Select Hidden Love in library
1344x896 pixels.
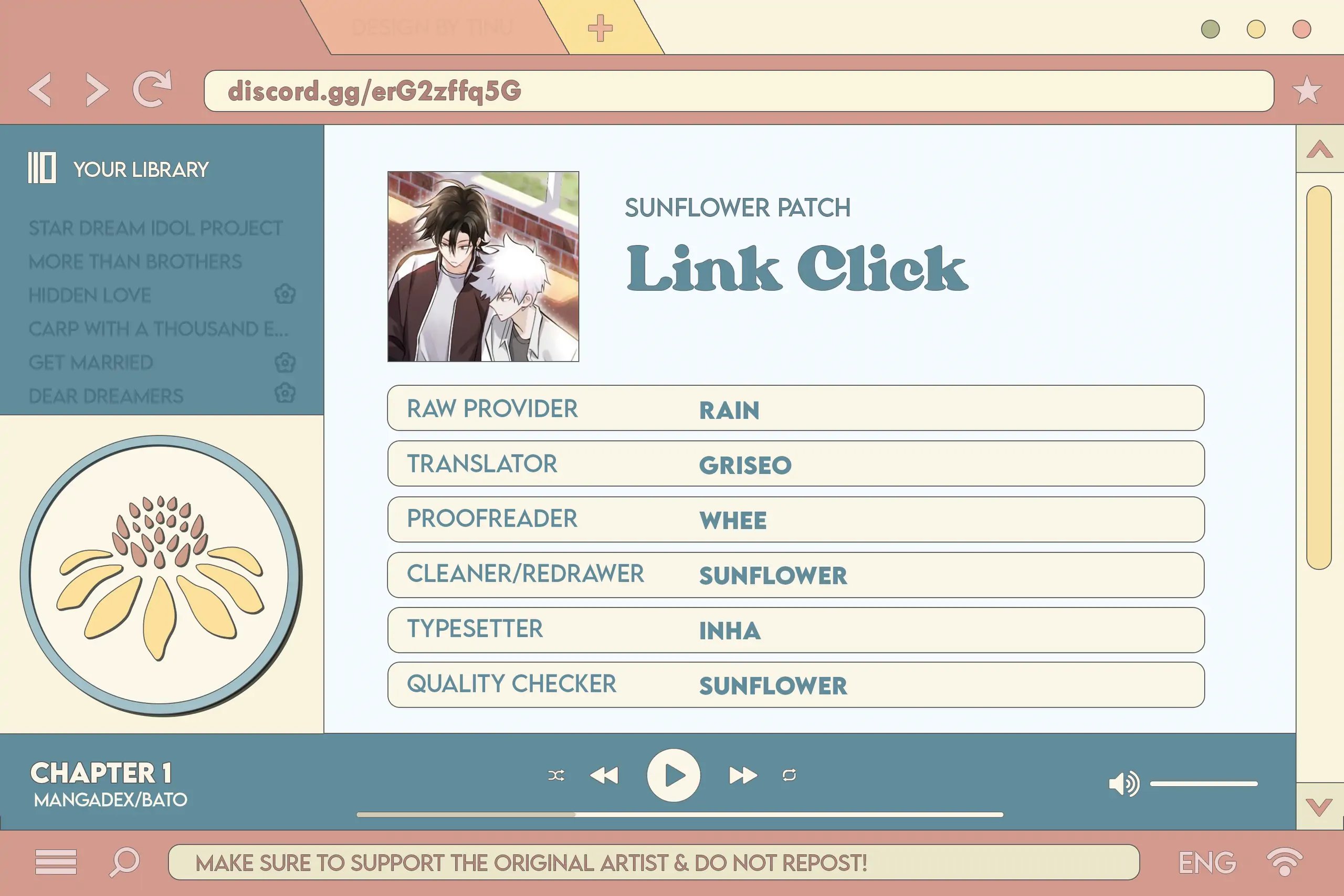(x=90, y=296)
